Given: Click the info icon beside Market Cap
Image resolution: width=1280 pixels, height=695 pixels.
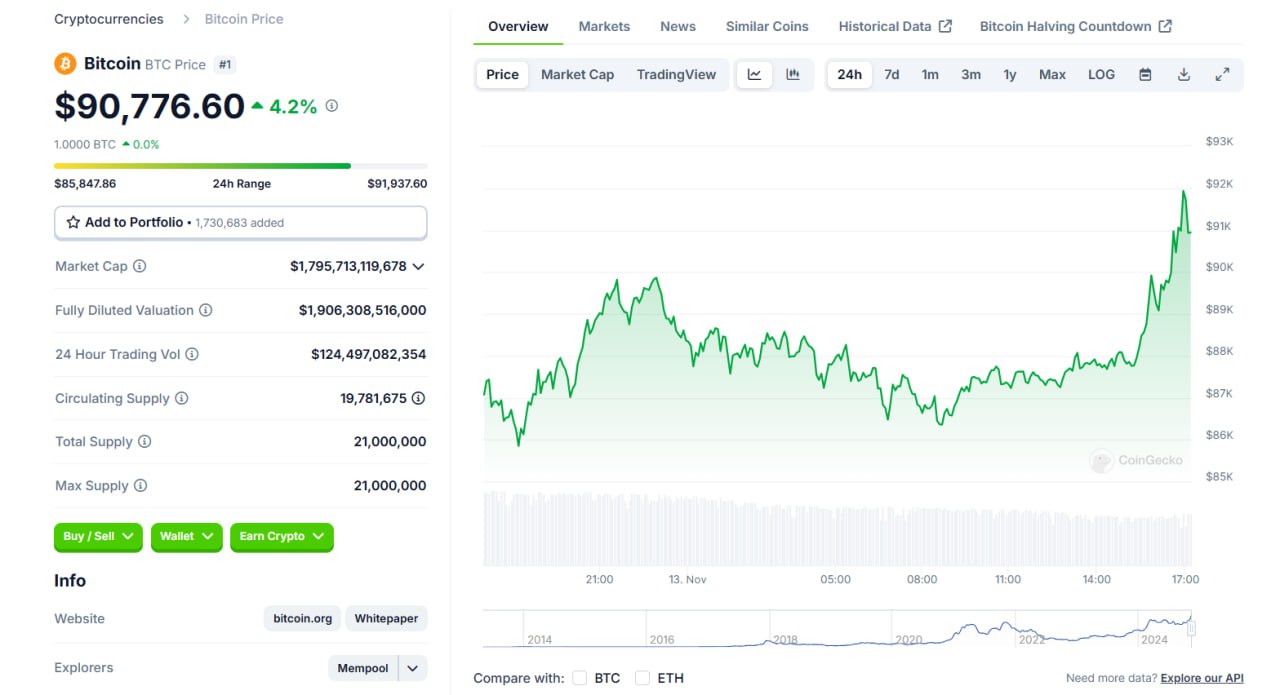Looking at the screenshot, I should click(x=140, y=266).
